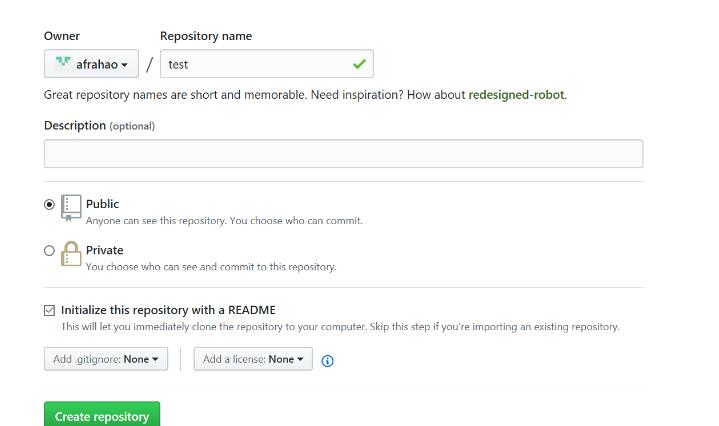
Task: Select the Public radio button
Action: 49,205
